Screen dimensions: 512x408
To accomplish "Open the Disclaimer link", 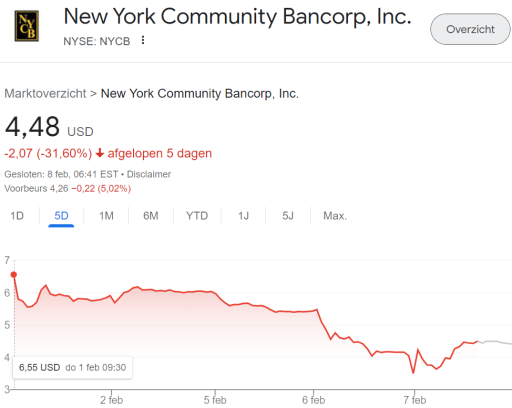I will tap(149, 174).
